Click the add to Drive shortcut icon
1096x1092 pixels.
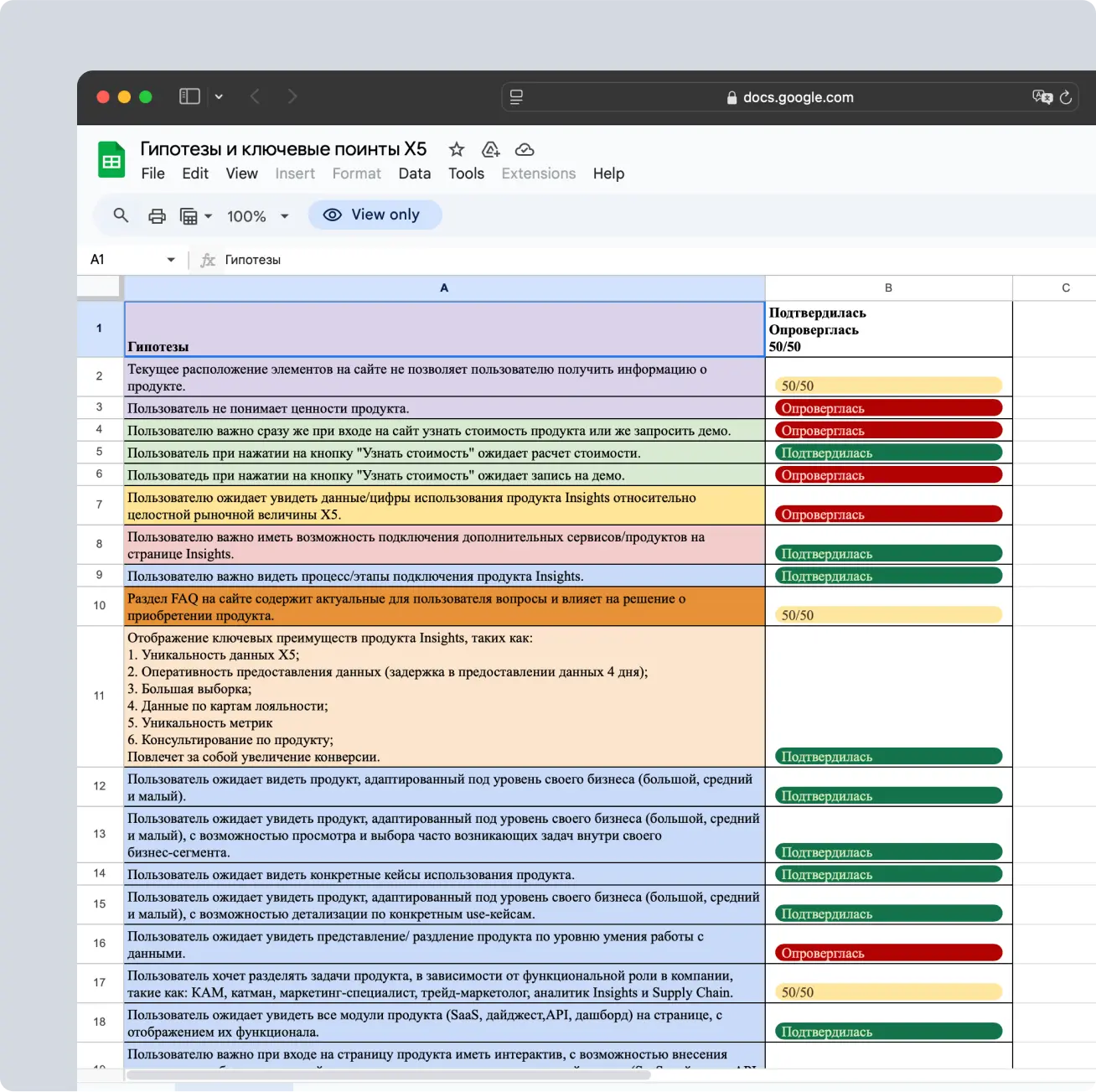(491, 149)
